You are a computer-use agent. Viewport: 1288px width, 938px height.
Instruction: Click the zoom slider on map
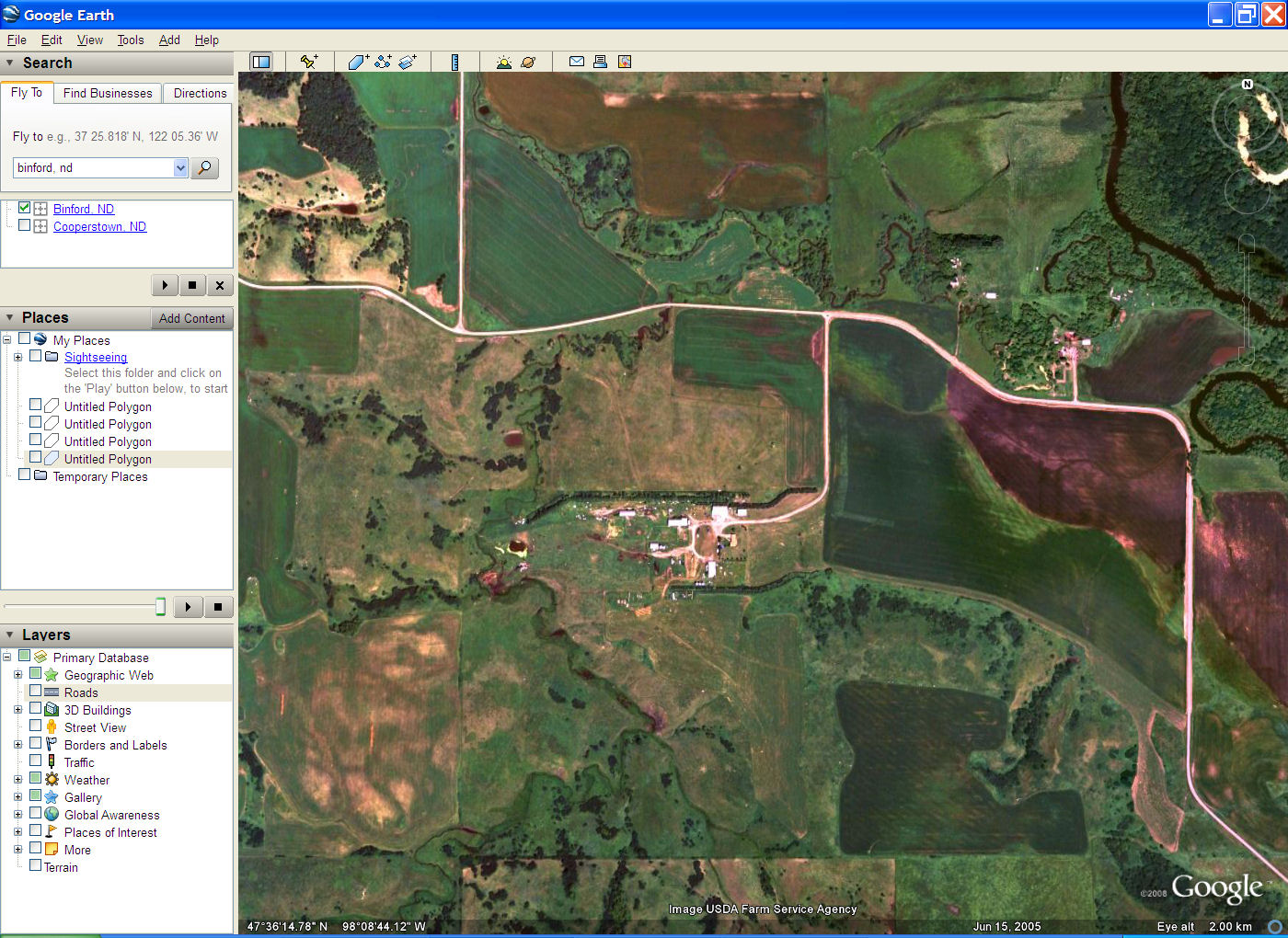coord(1247,299)
